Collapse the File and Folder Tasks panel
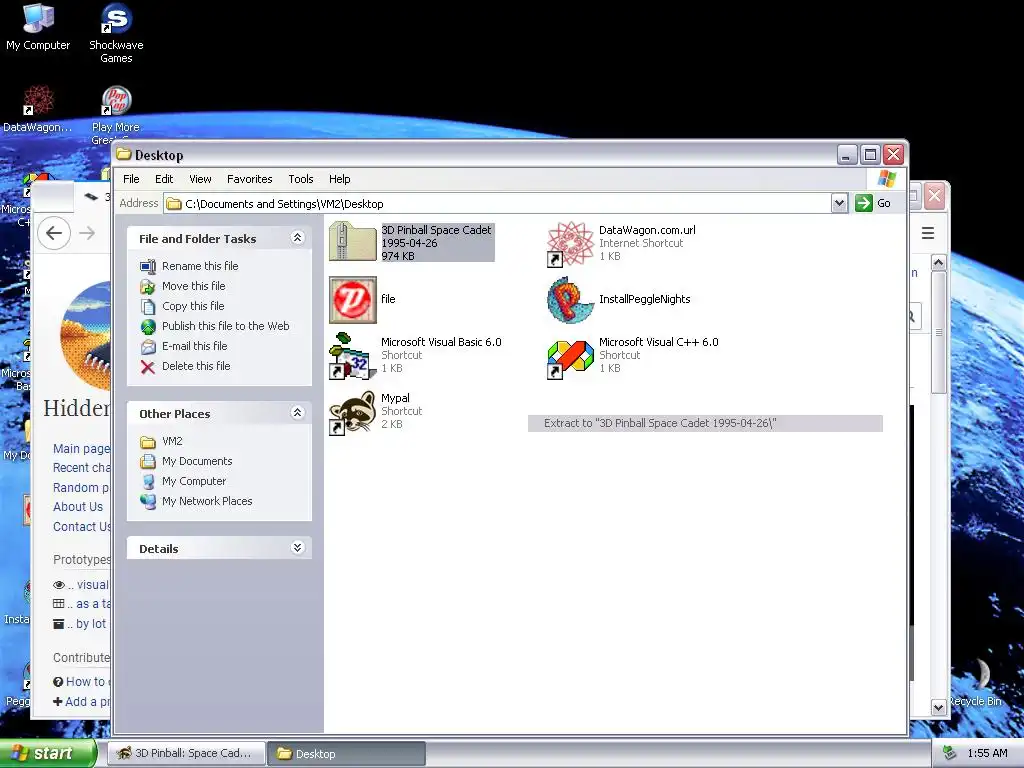Image resolution: width=1024 pixels, height=768 pixels. click(297, 238)
